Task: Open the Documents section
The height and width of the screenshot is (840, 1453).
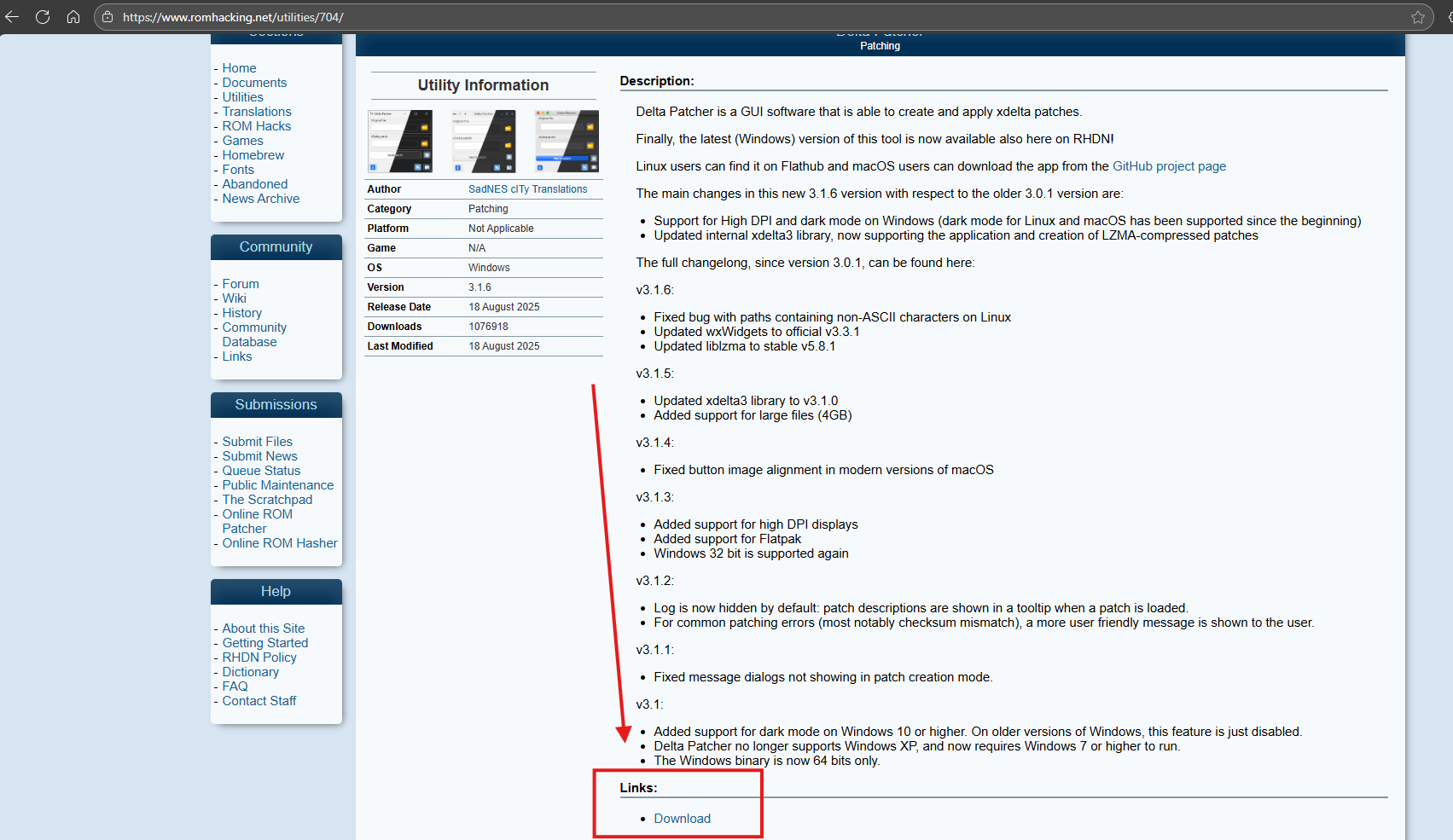Action: [254, 83]
